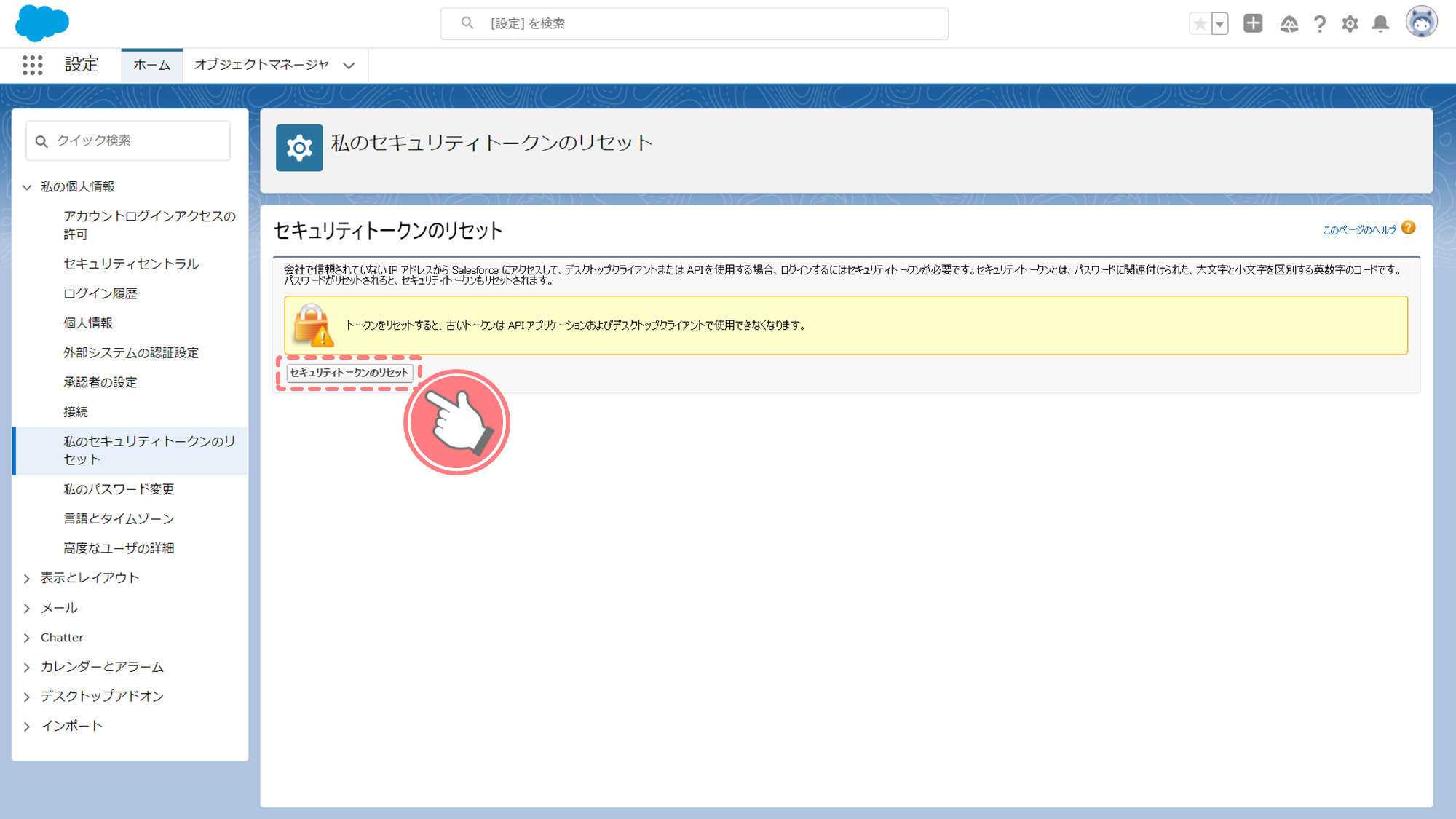Expand the メール section
Screen dimensions: 1456x819
[27, 608]
